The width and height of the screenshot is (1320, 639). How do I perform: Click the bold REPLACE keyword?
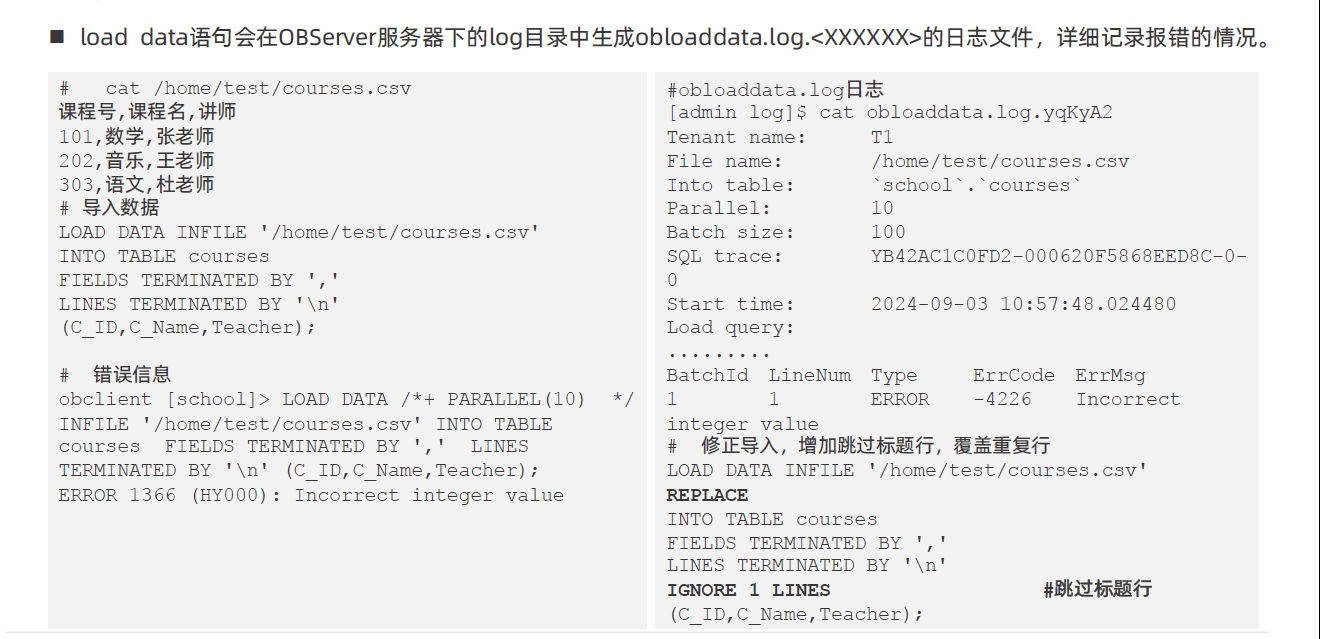tap(708, 495)
